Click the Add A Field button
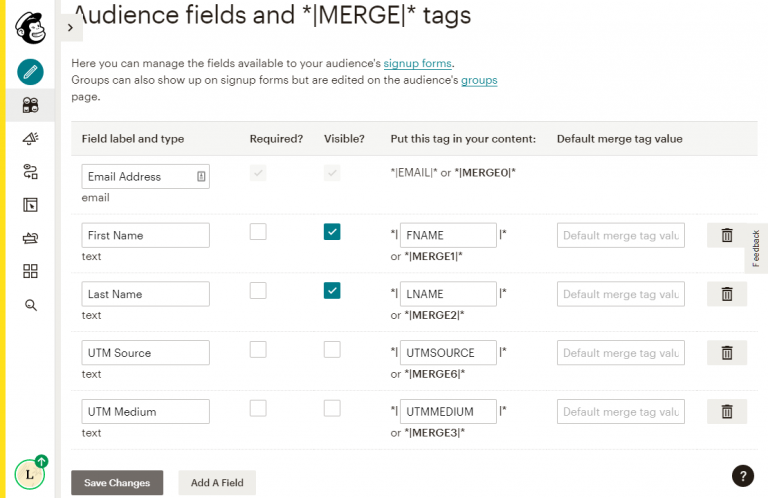The height and width of the screenshot is (498, 768). 217,483
